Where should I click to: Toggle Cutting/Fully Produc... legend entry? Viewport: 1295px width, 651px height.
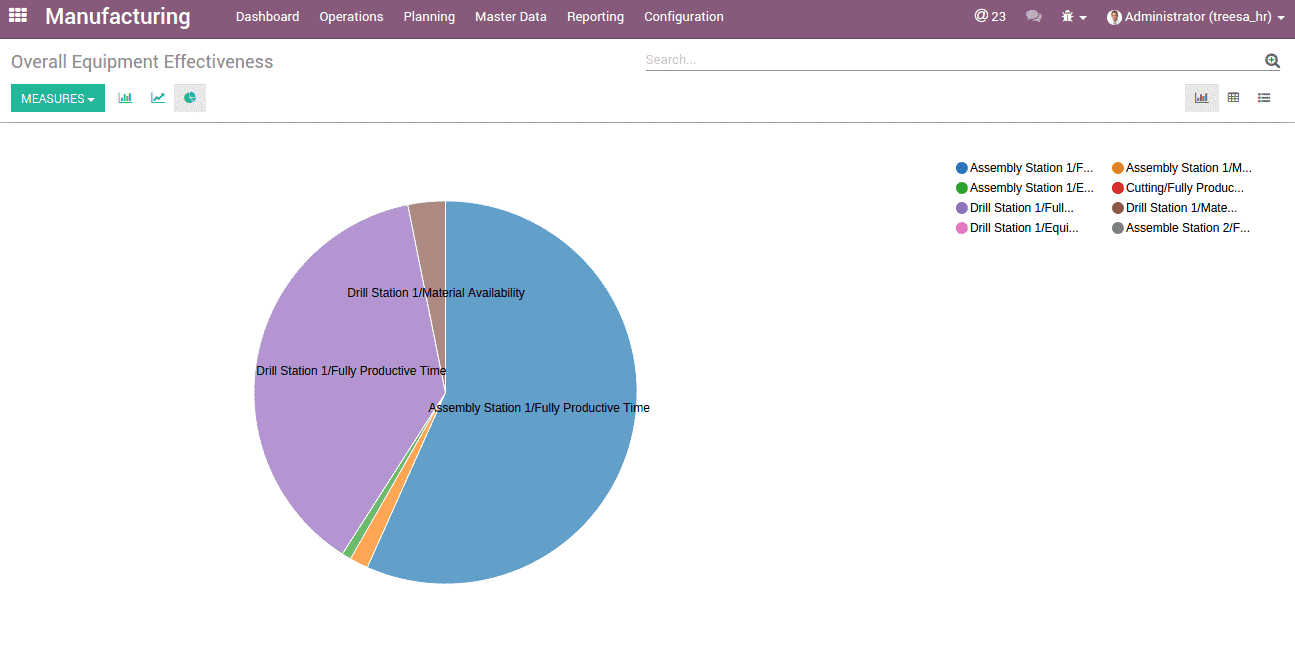(1178, 188)
